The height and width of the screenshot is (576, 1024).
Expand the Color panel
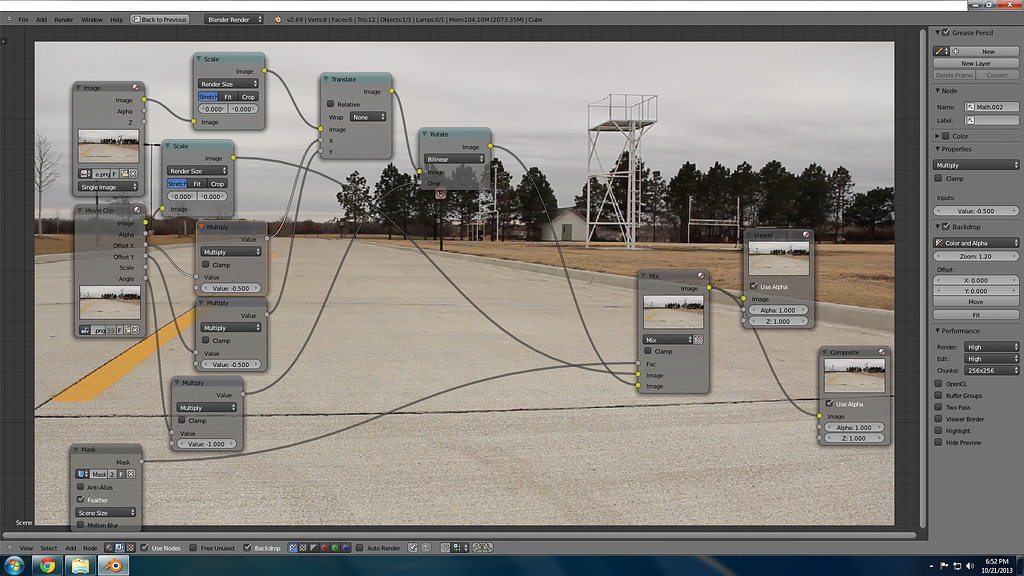pos(938,136)
